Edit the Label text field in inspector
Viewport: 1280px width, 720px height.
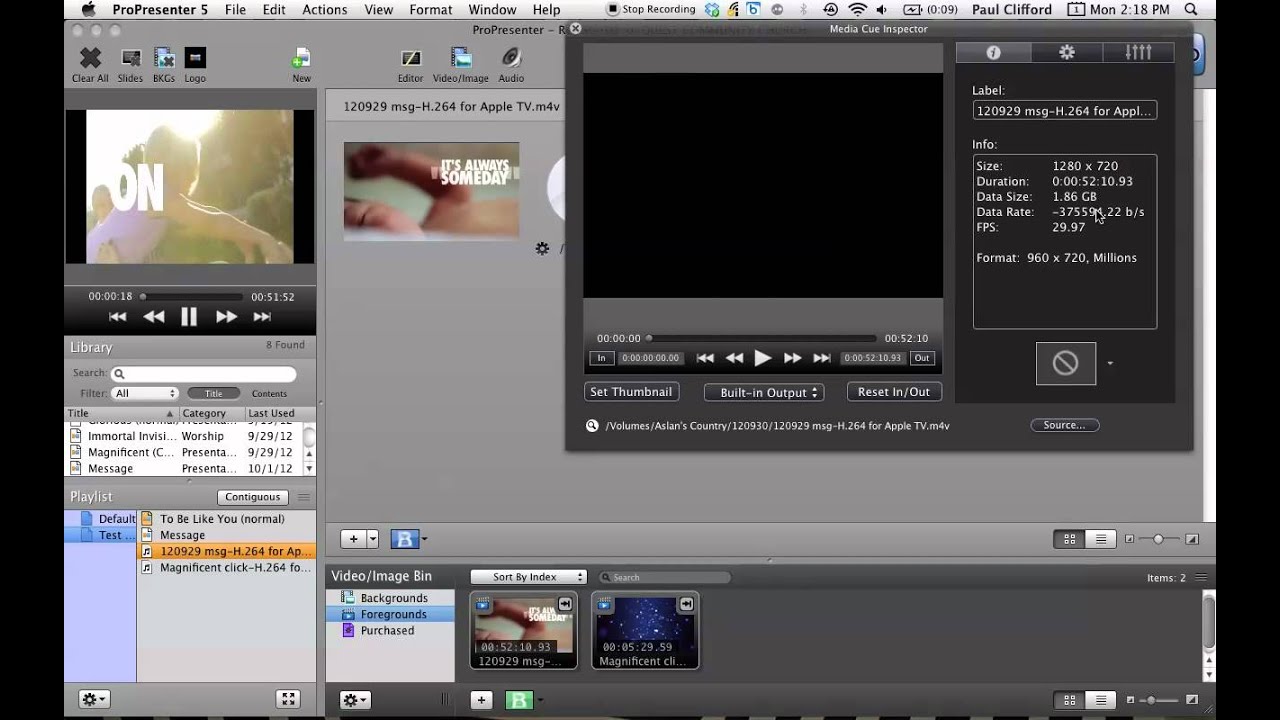1064,111
